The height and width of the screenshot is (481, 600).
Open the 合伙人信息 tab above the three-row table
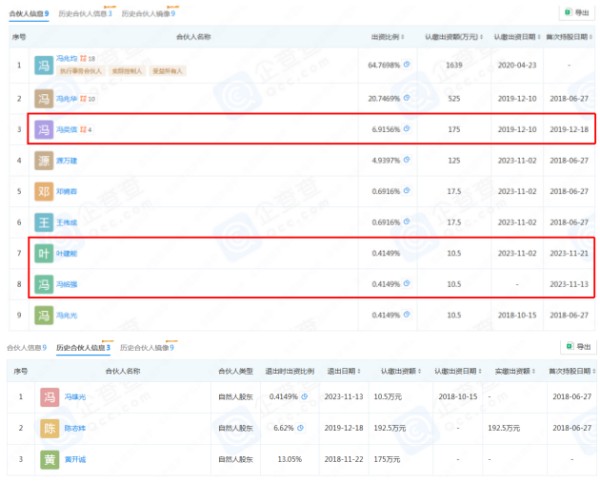click(x=27, y=348)
